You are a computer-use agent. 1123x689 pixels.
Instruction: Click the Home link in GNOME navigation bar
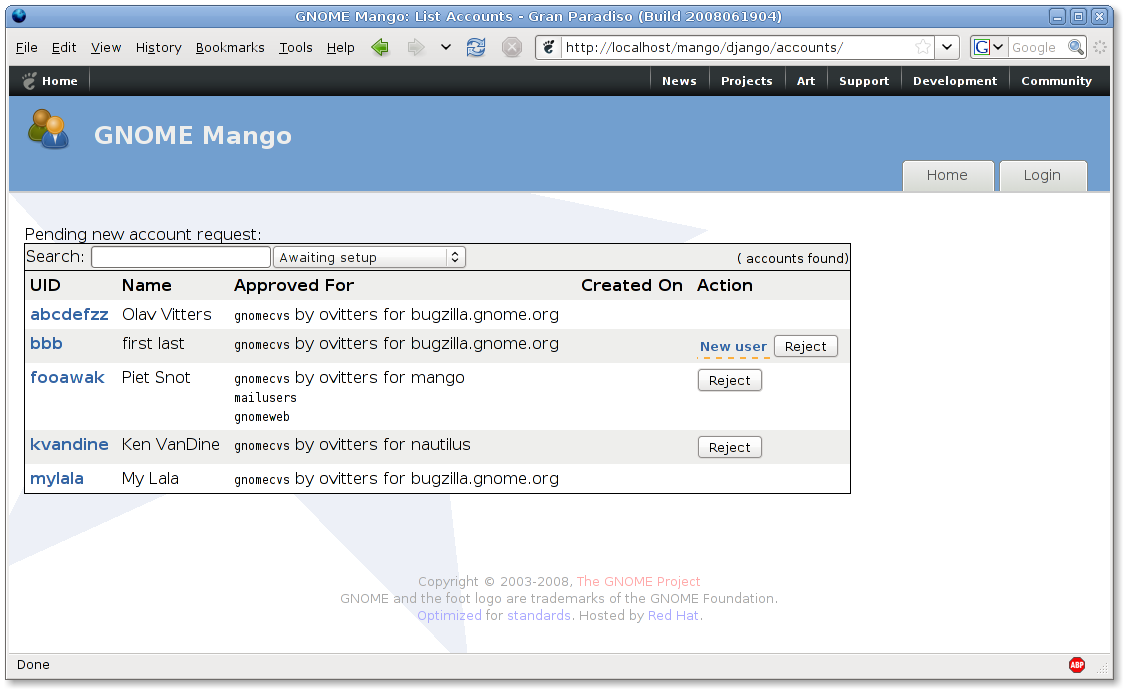pyautogui.click(x=59, y=81)
